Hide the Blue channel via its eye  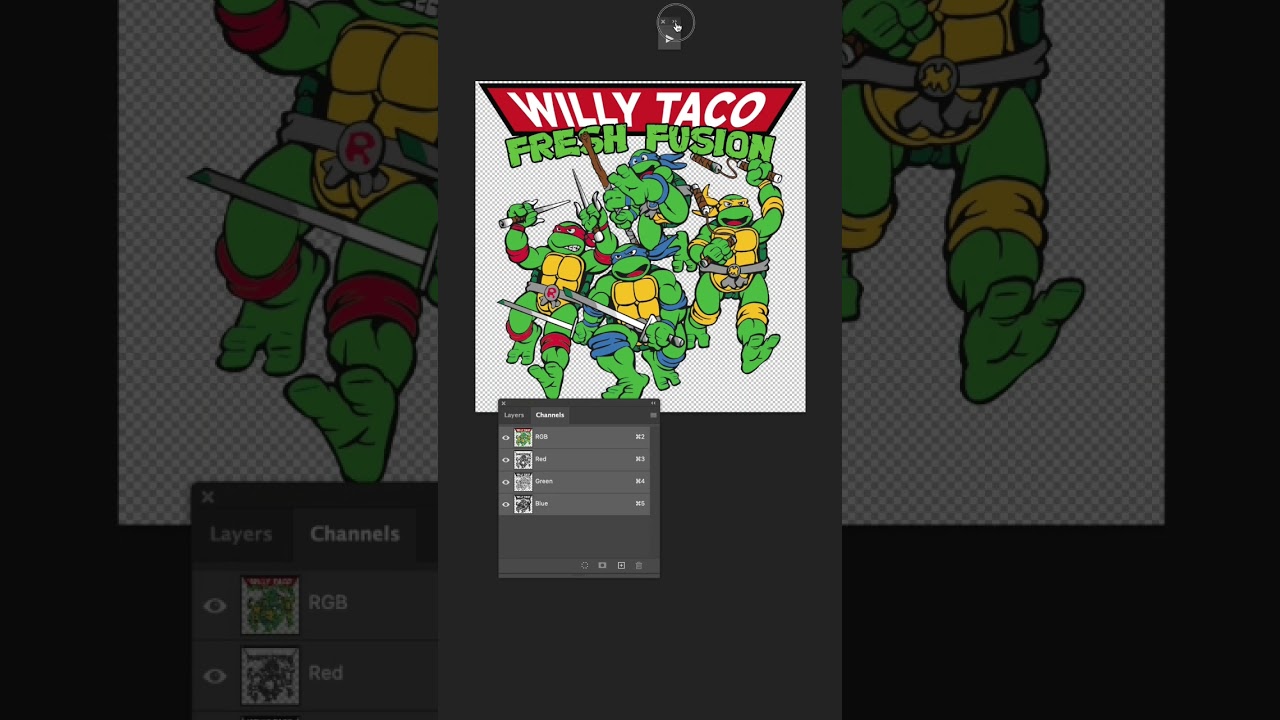tap(506, 503)
